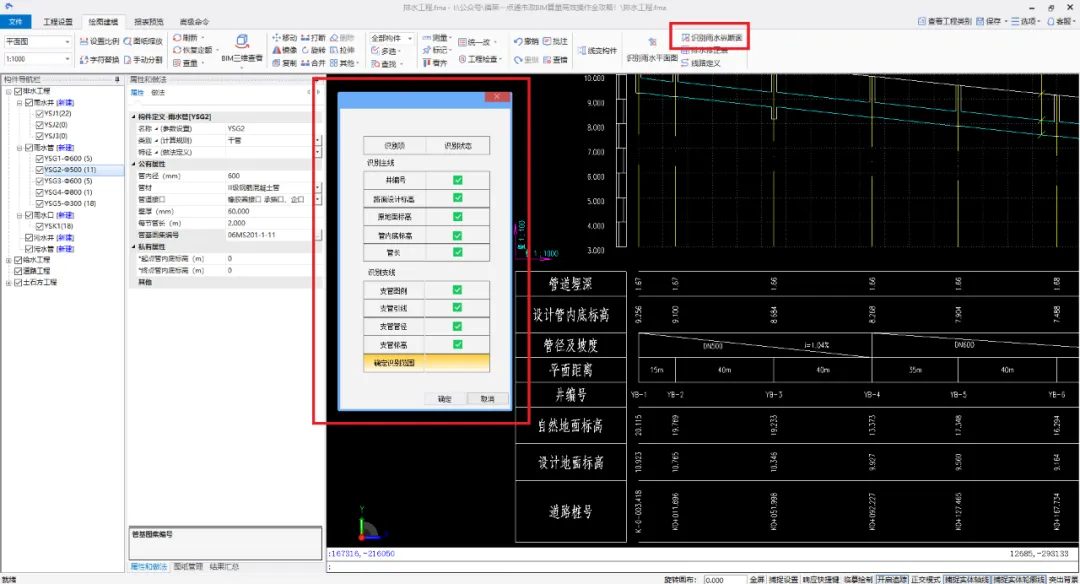Open the 文件 file menu
The width and height of the screenshot is (1080, 584).
point(16,22)
